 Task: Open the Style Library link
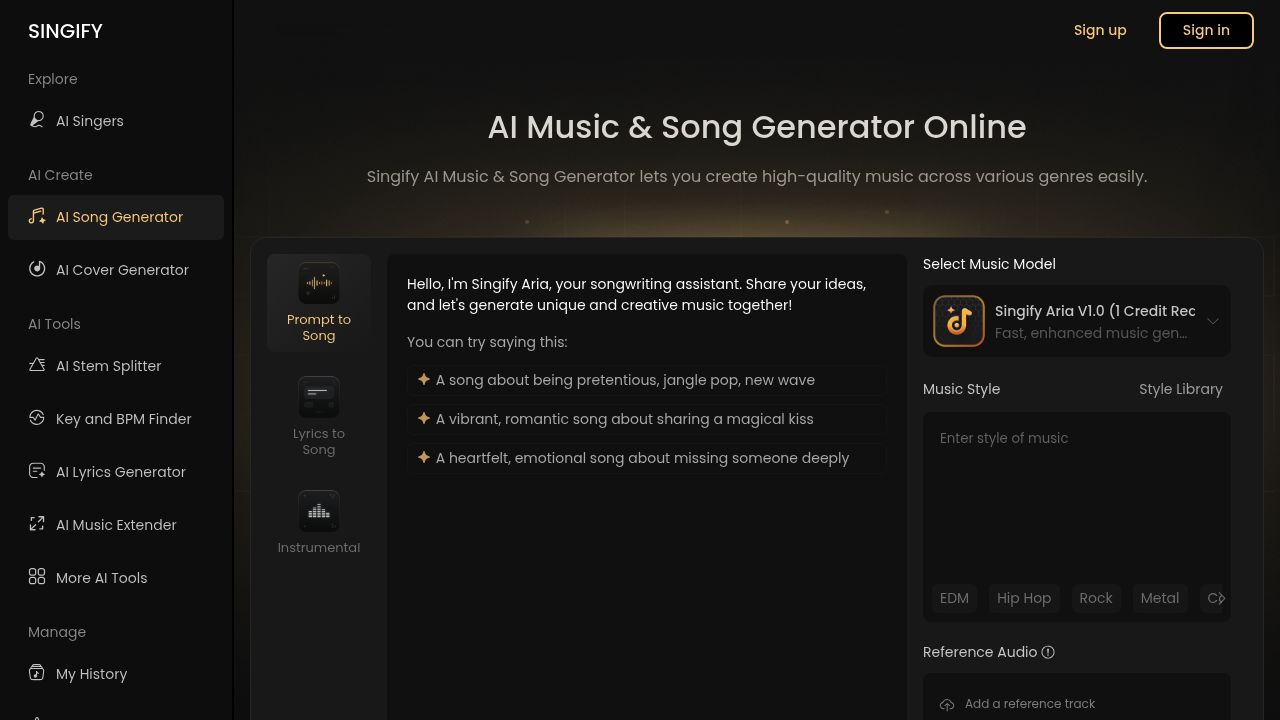(x=1180, y=389)
